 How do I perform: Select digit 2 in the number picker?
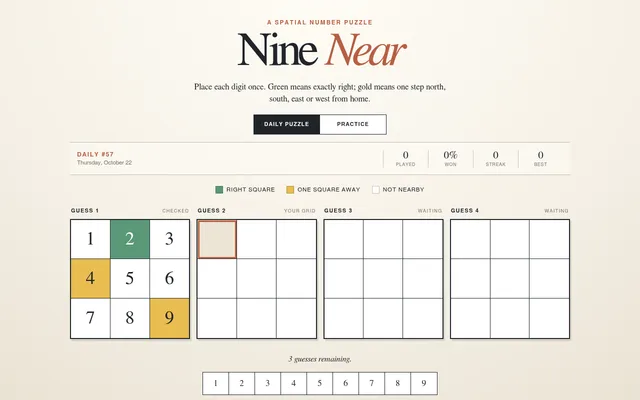(x=242, y=383)
